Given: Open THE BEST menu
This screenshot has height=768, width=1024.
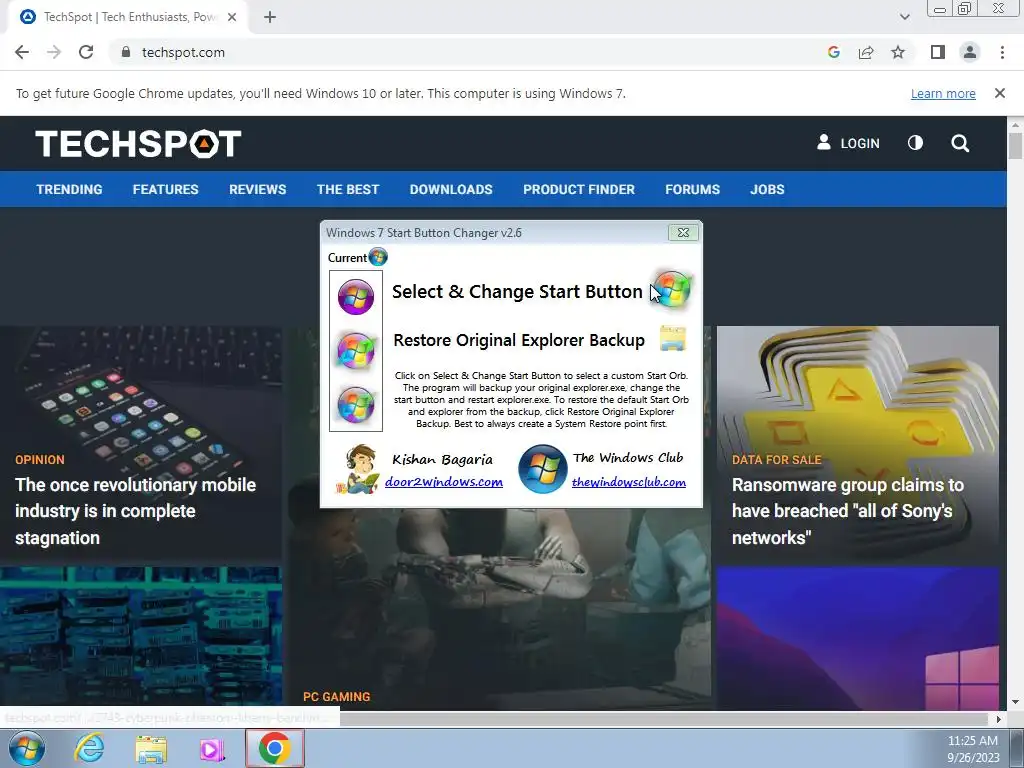Looking at the screenshot, I should pos(348,189).
